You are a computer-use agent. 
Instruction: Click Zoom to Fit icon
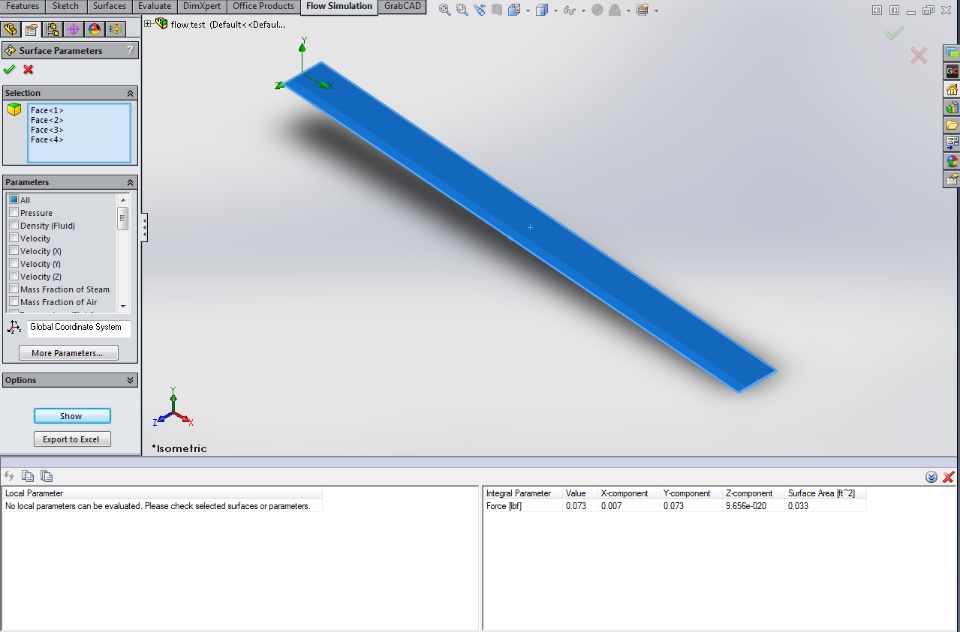tap(444, 10)
